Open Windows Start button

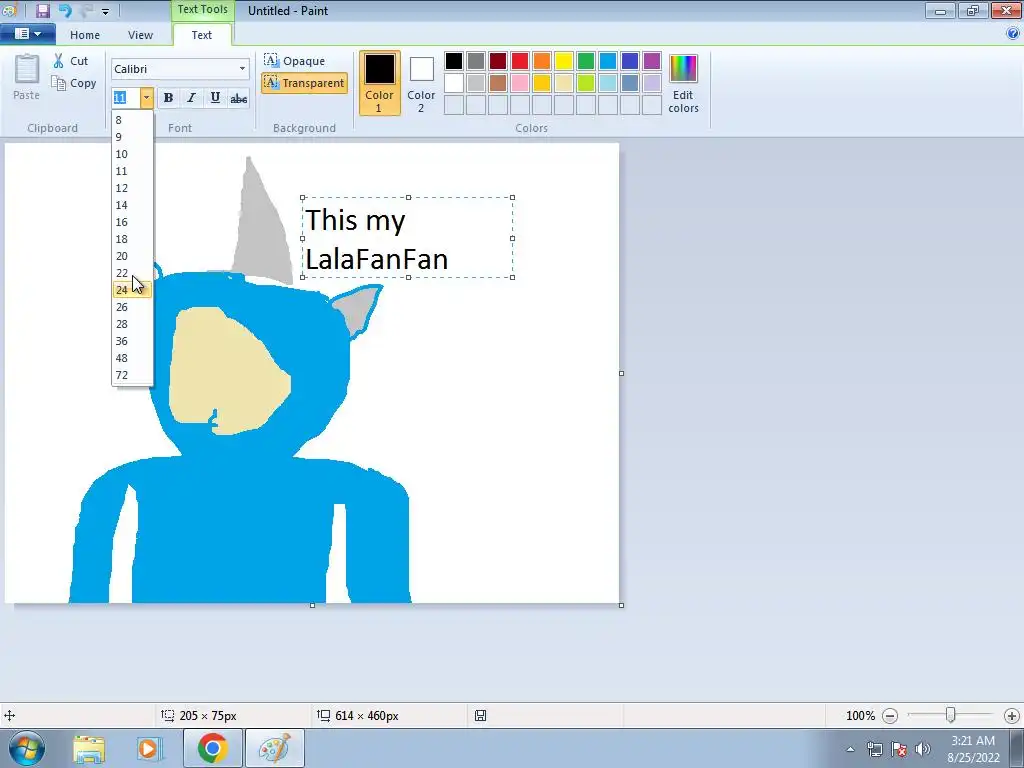click(x=27, y=748)
